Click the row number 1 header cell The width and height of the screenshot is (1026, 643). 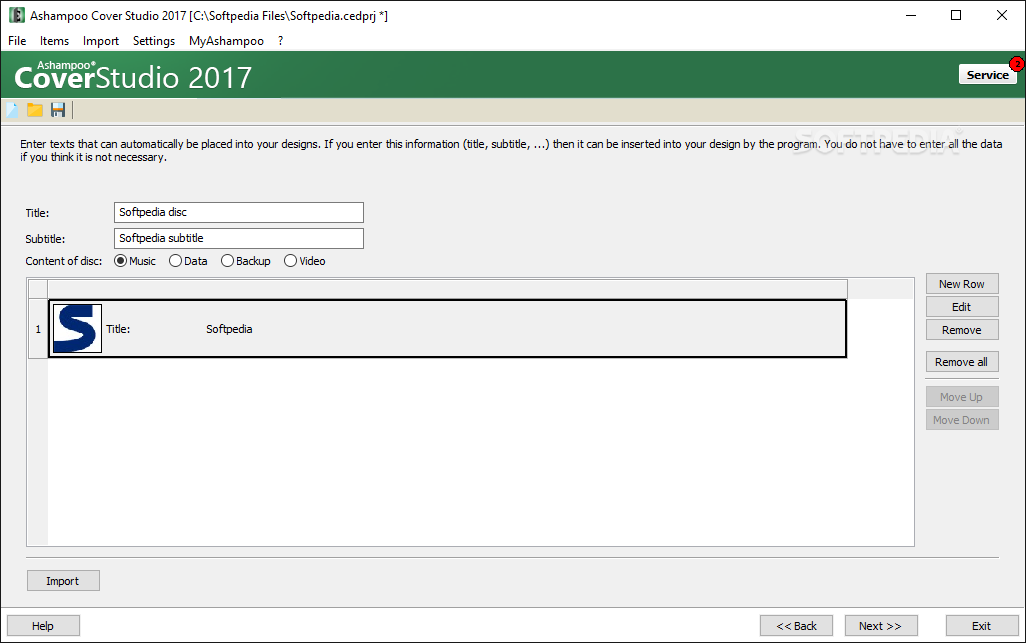click(38, 329)
